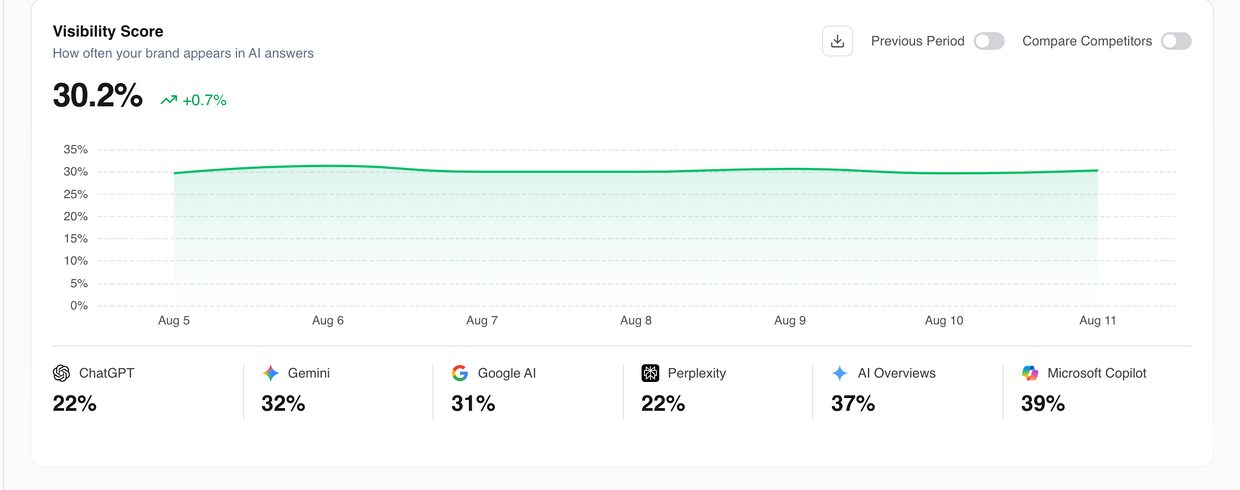Click the 35% y-axis label
This screenshot has height=490, width=1240.
(x=76, y=150)
